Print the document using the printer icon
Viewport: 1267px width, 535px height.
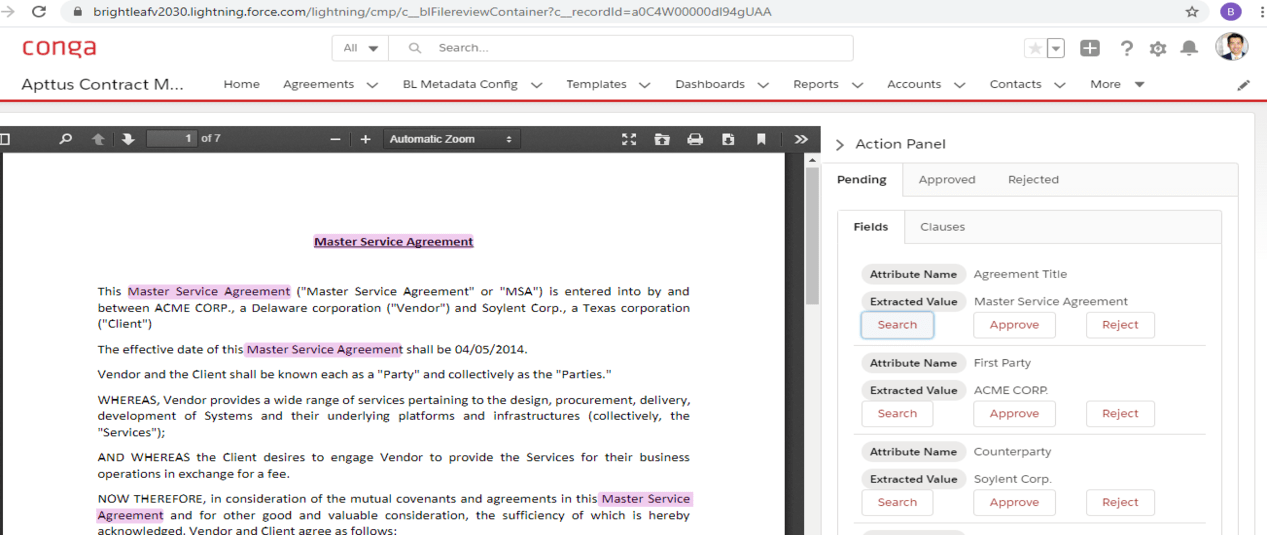point(695,139)
